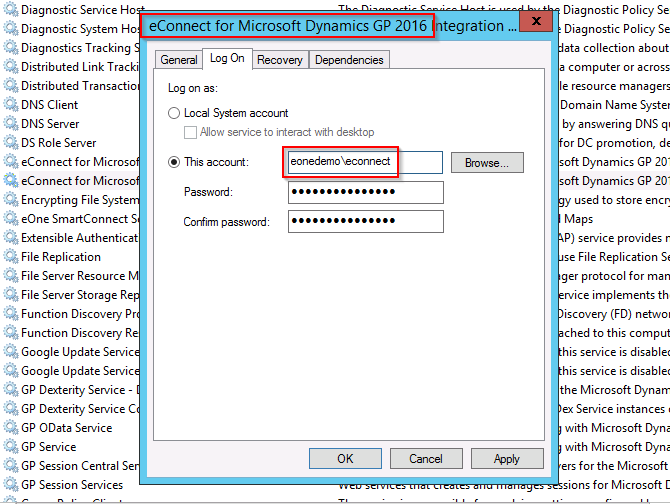Click the Confirm password field
Image resolution: width=670 pixels, height=504 pixels.
click(x=366, y=221)
